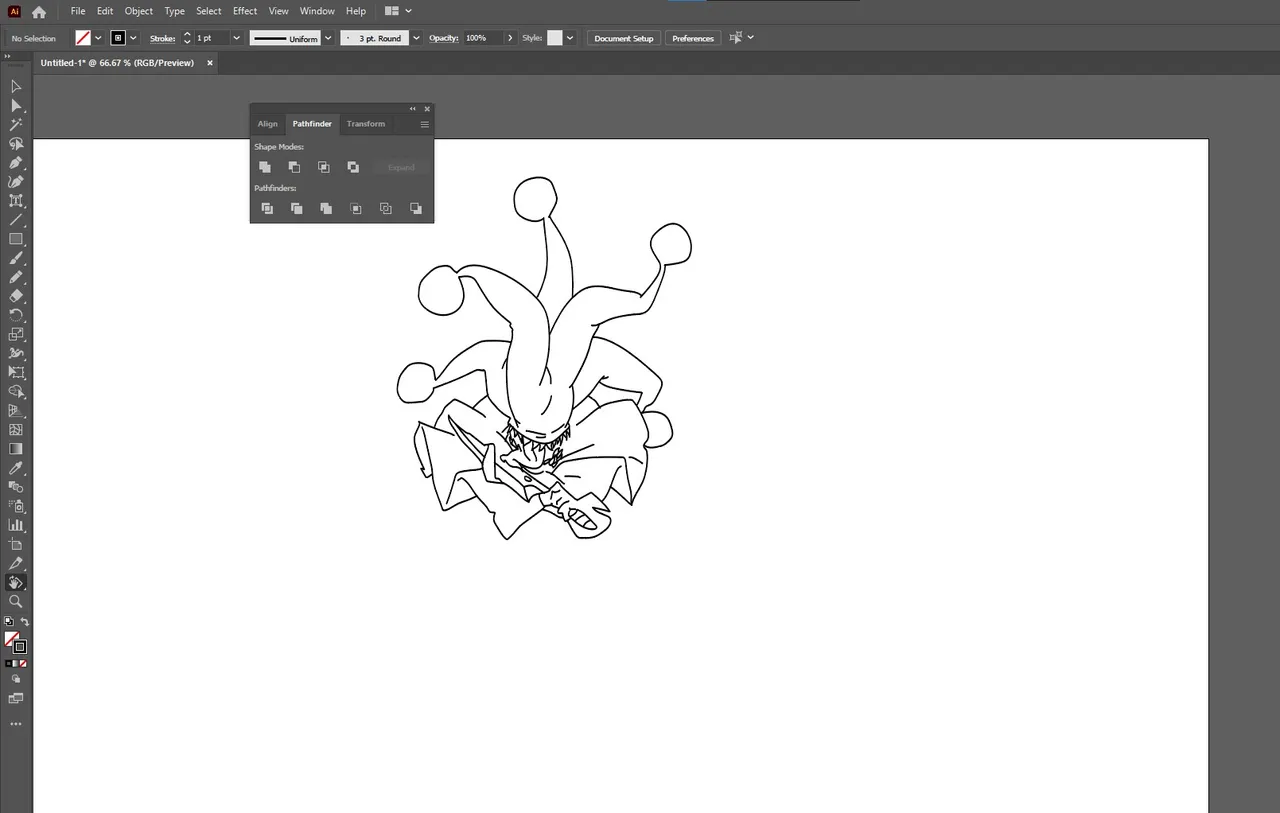Select the Eraser tool

point(16,296)
